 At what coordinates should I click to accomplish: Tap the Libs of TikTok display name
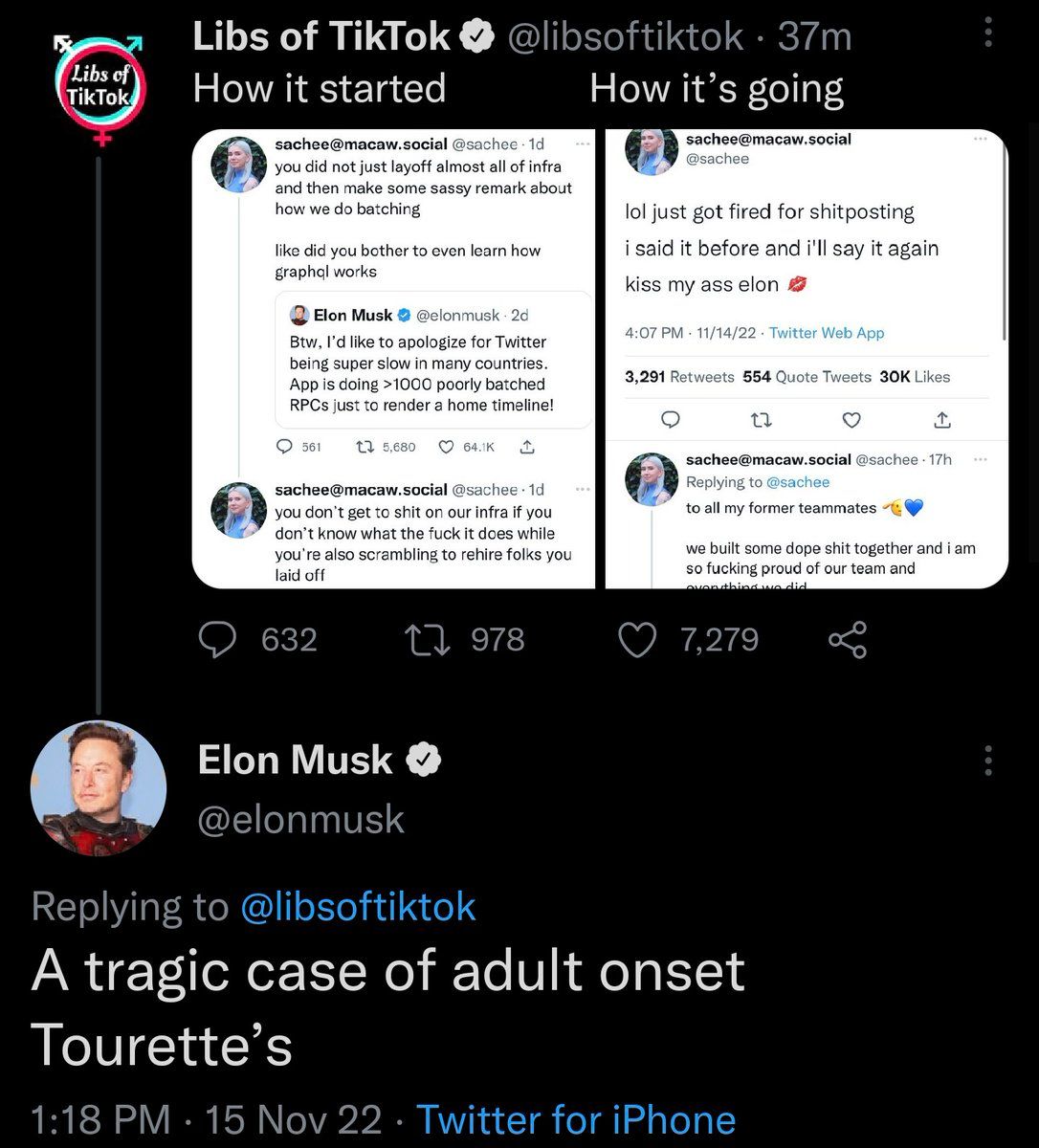point(321,36)
